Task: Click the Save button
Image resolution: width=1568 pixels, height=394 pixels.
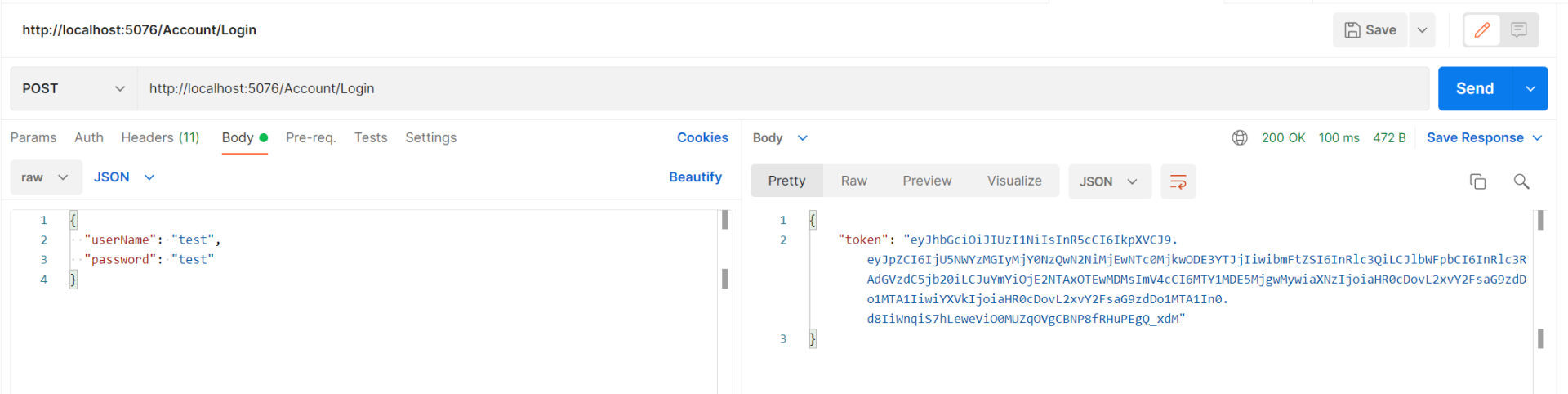Action: (x=1370, y=30)
